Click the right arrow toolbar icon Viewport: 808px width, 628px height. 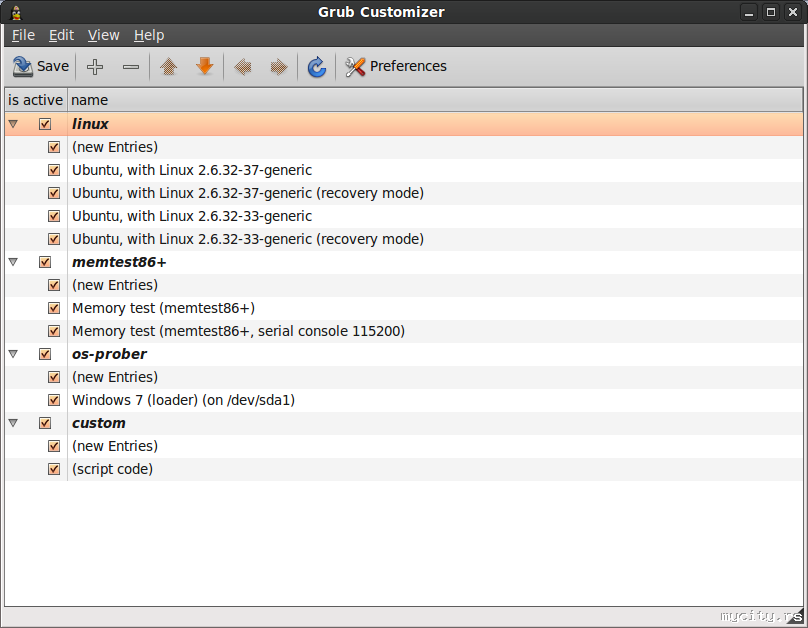click(279, 67)
